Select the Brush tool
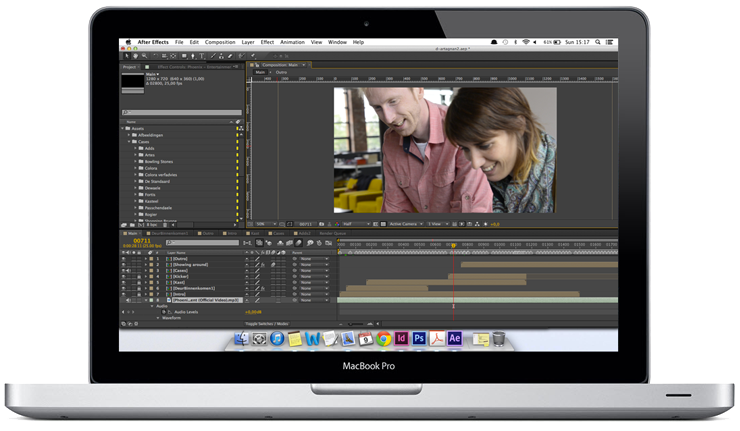The height and width of the screenshot is (431, 740). pyautogui.click(x=213, y=56)
